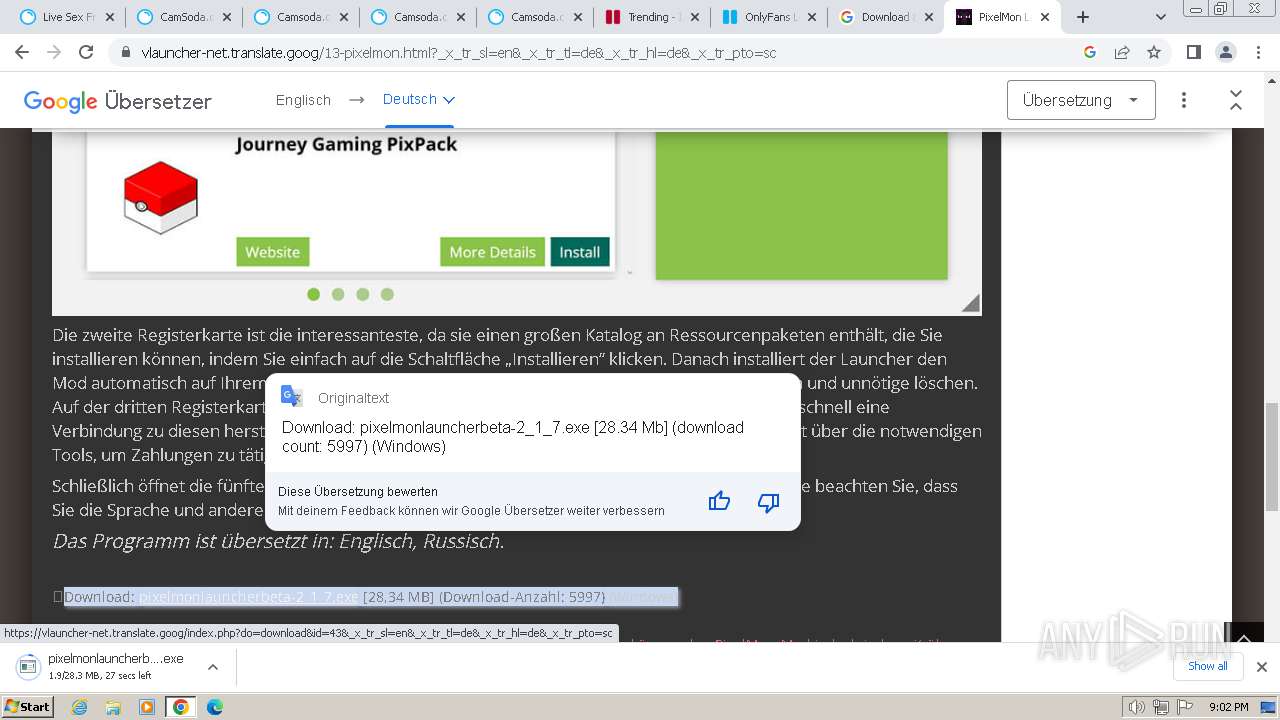Open Google Übersetzer more options menu

click(1184, 100)
